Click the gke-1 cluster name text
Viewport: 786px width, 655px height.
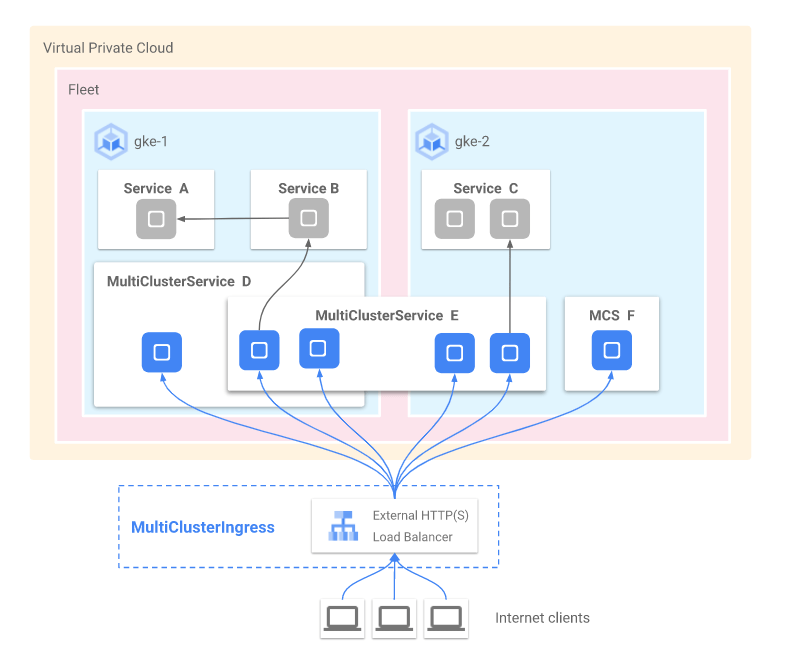coord(151,142)
